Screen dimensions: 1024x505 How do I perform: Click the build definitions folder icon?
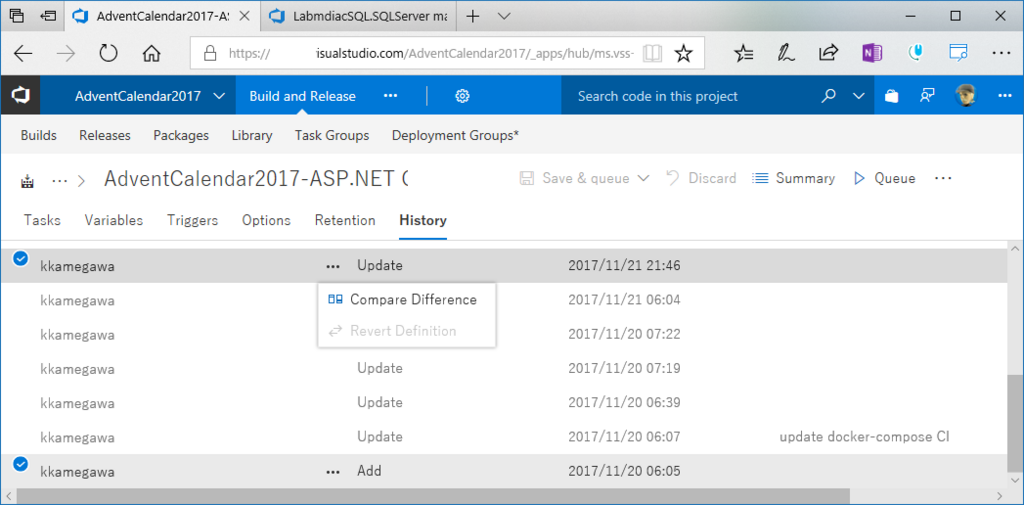27,180
